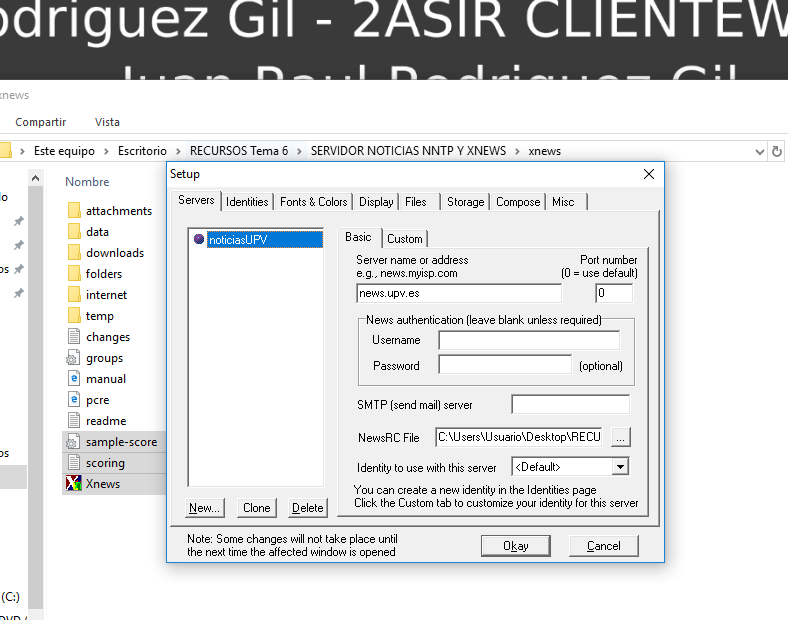Open the Vista ribbon tab in Explorer

click(x=107, y=122)
